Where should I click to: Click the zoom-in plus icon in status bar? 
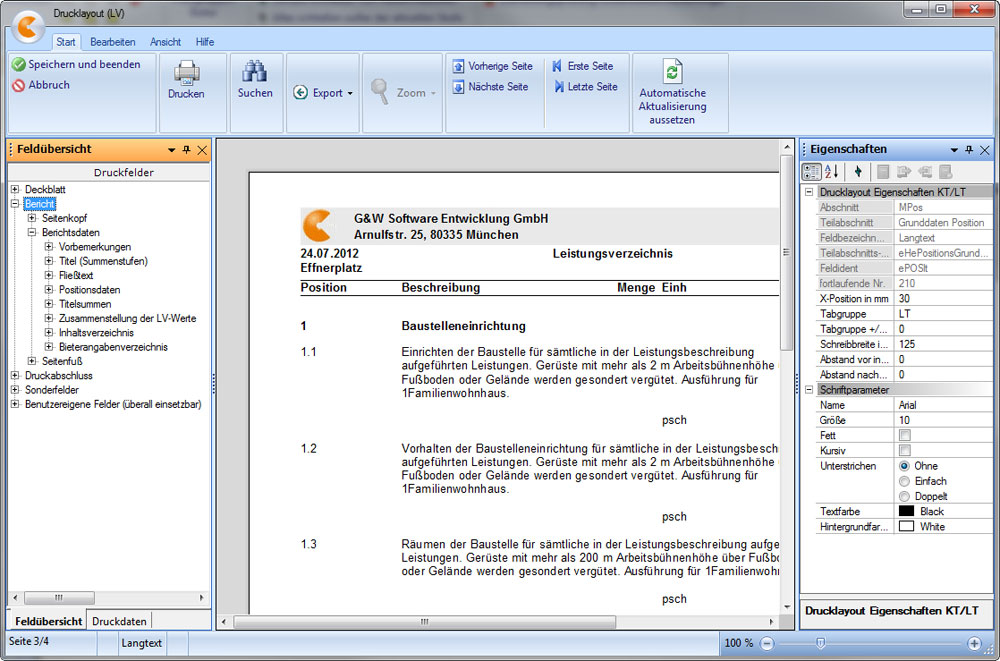point(974,643)
